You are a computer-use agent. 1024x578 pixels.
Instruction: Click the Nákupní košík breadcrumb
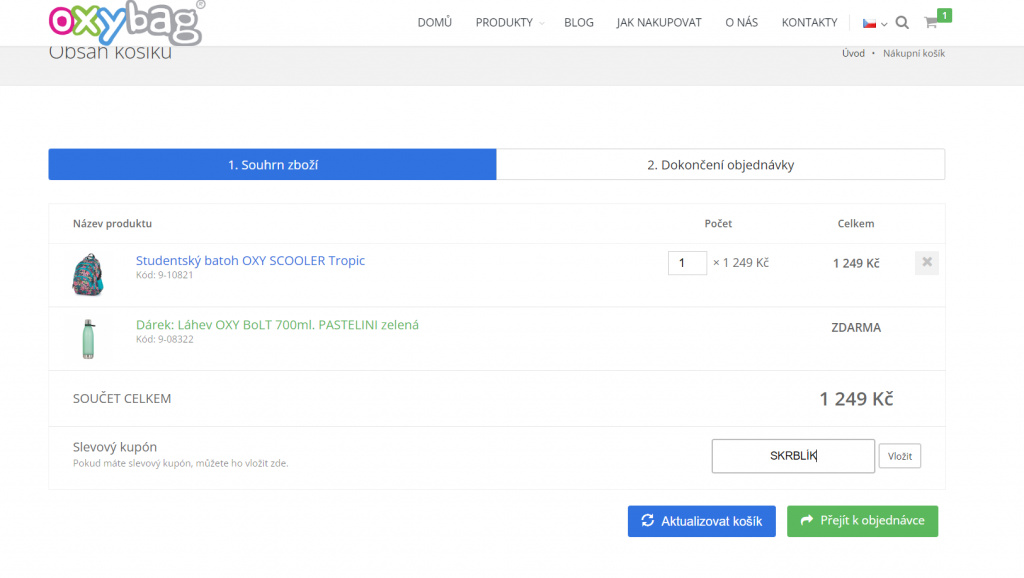point(914,54)
